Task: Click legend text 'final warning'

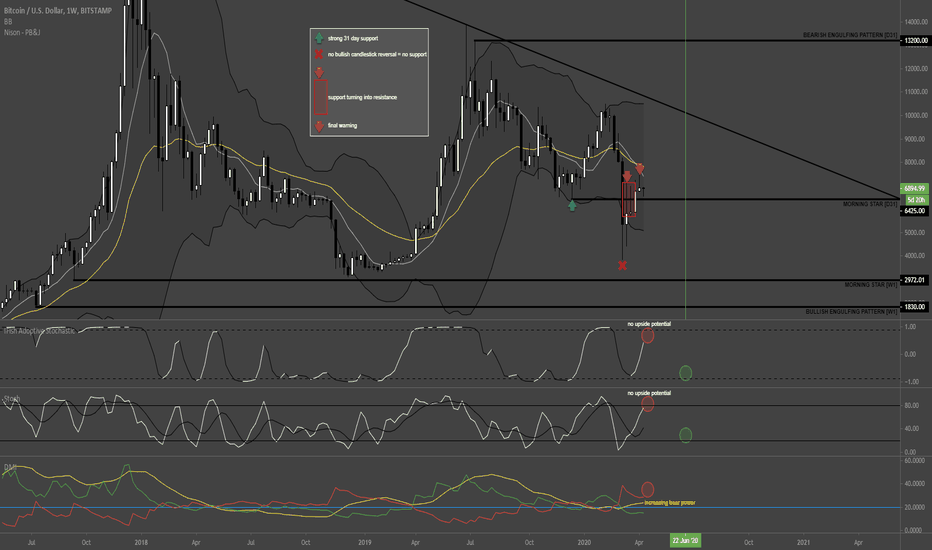Action: (x=342, y=125)
